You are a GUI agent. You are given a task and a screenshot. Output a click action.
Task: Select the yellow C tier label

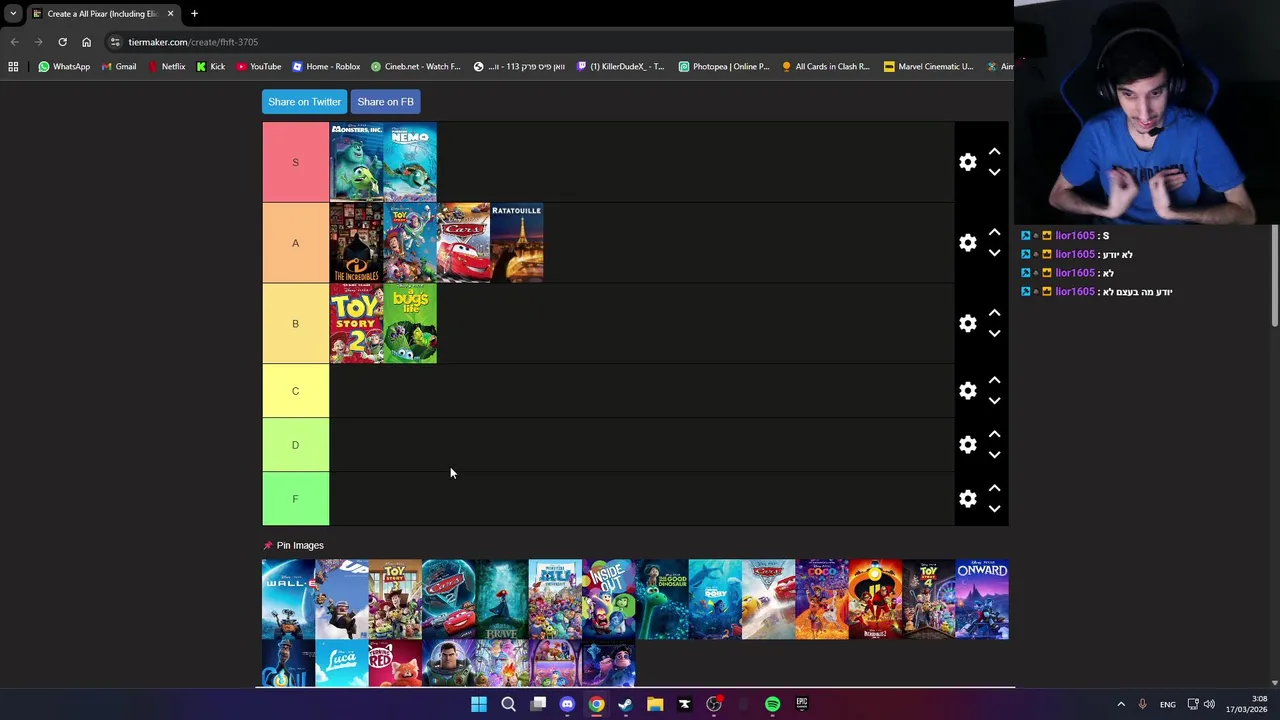[295, 391]
